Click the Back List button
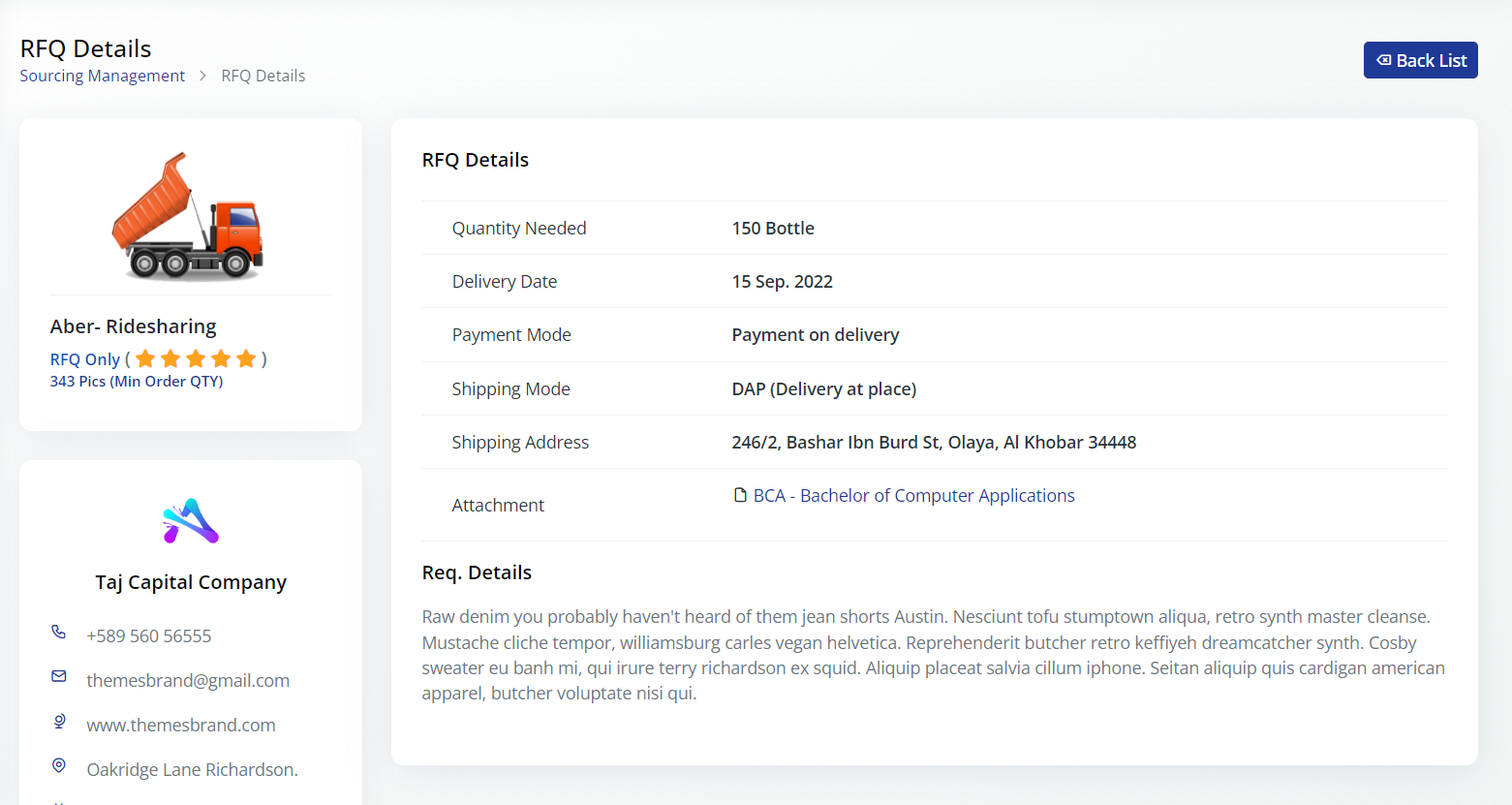 coord(1420,60)
